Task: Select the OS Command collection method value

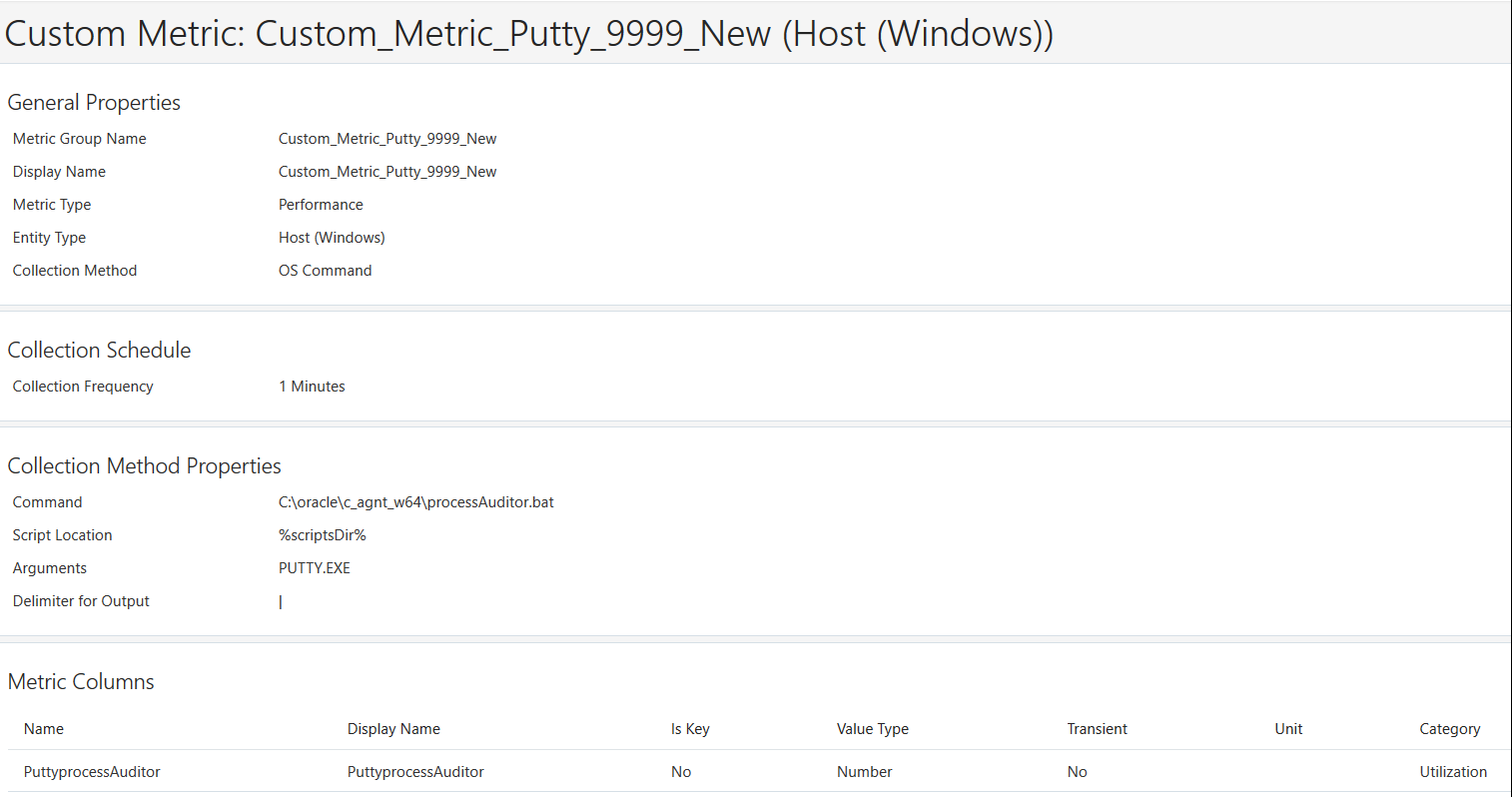Action: click(x=325, y=271)
